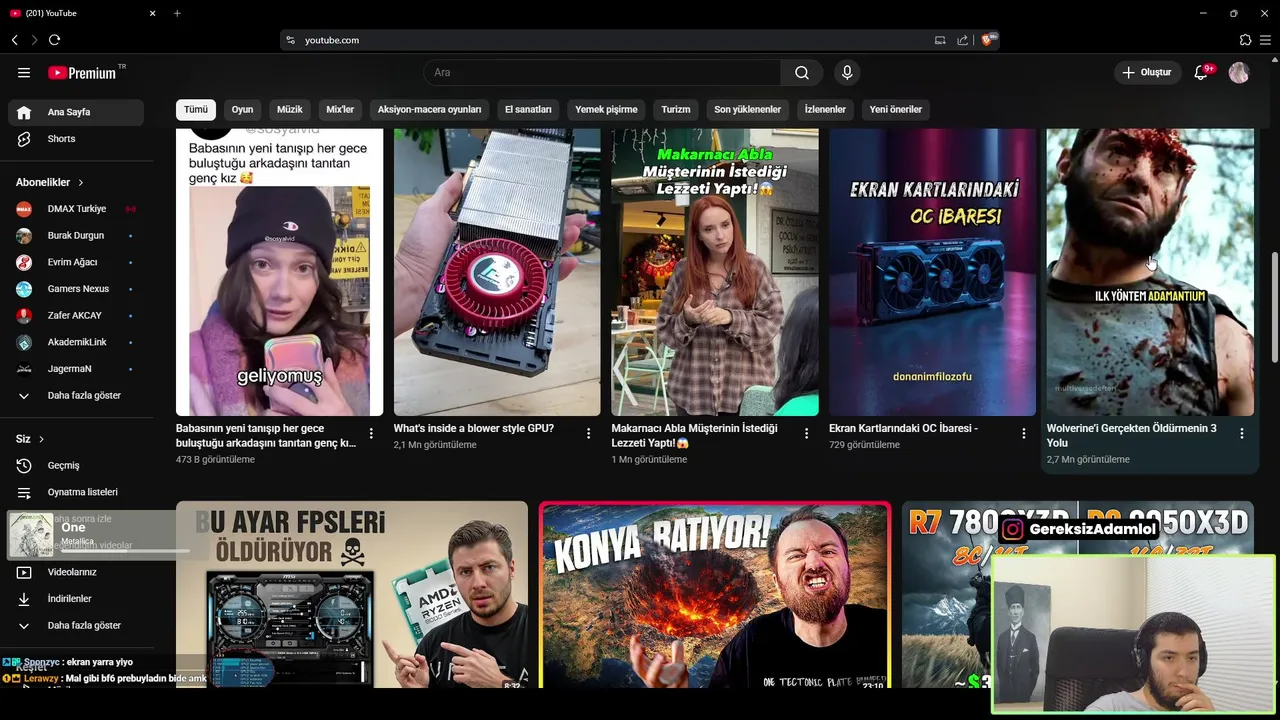Image resolution: width=1280 pixels, height=720 pixels.
Task: Open Ekran Kartlarındaki OC İbaresi thumbnail
Action: pyautogui.click(x=932, y=272)
